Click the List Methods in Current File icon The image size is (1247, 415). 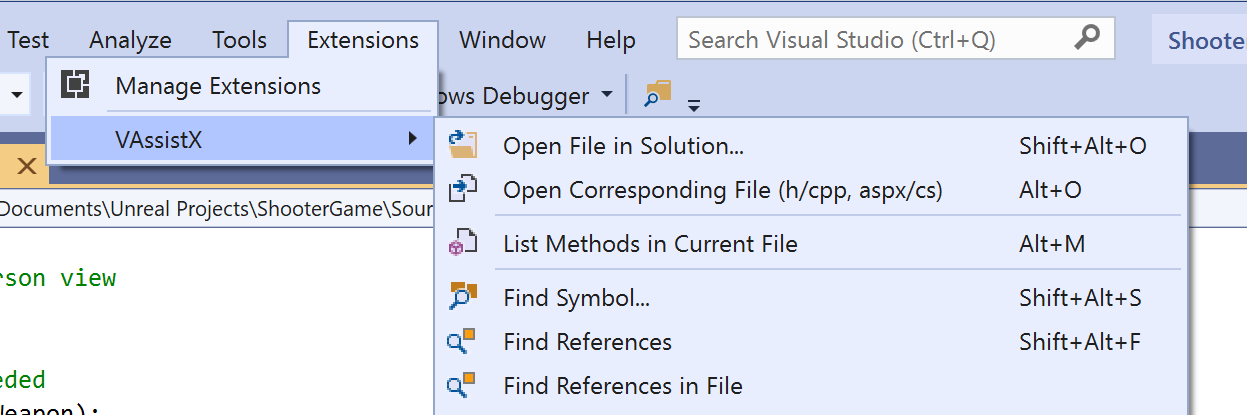[463, 244]
